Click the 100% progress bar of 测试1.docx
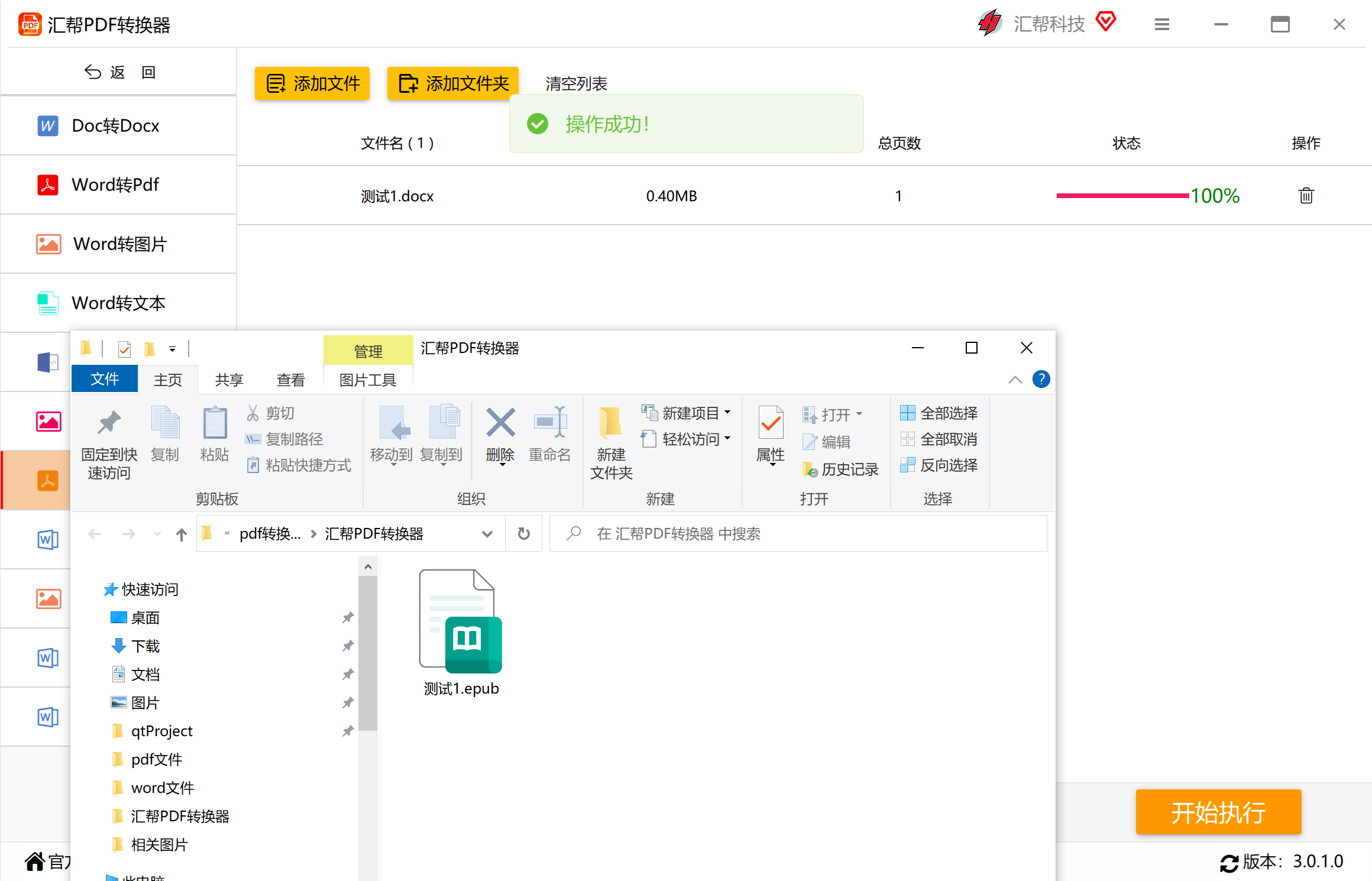1372x881 pixels. [1122, 196]
